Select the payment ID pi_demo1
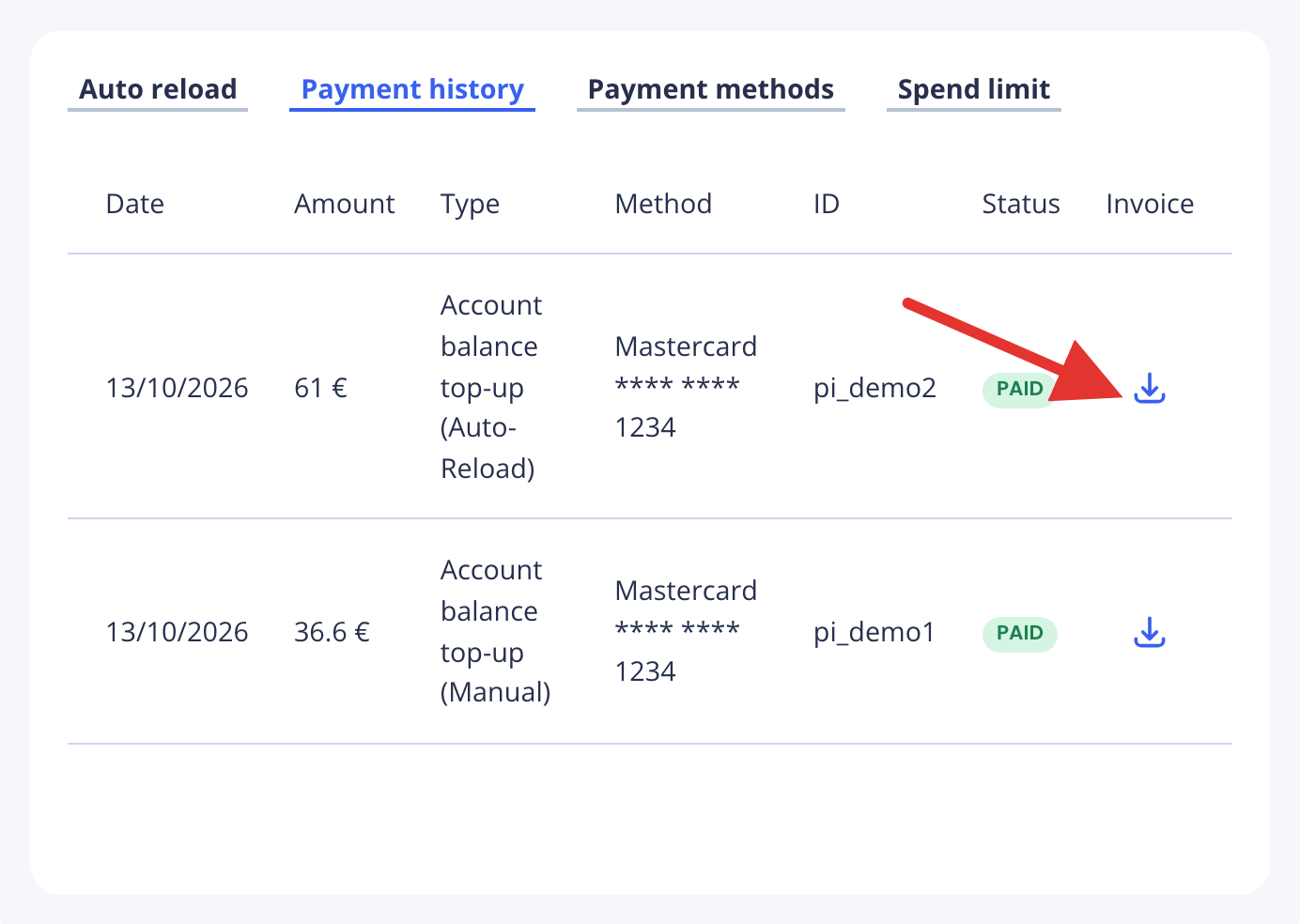The width and height of the screenshot is (1300, 924). pos(874,632)
